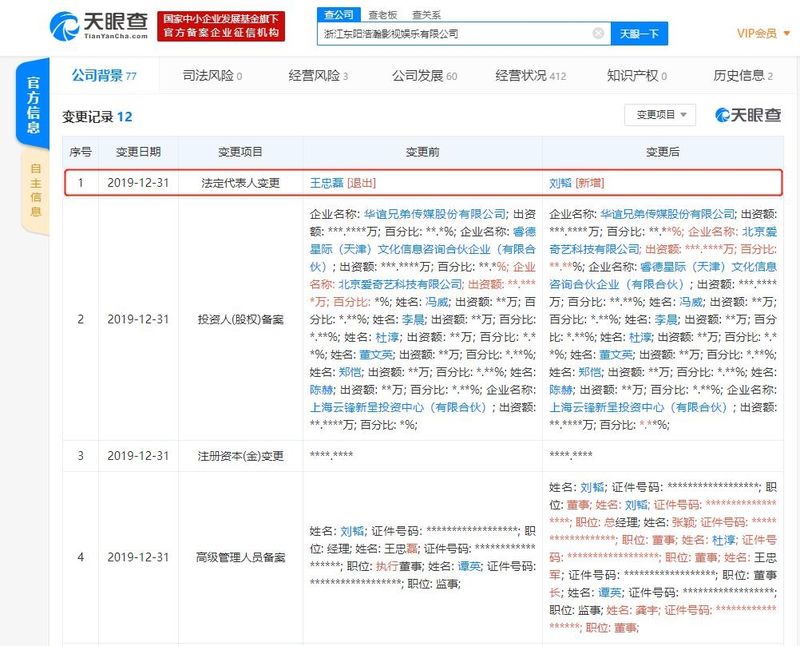Switch to the 查公司 search tab
800x646 pixels.
tap(339, 15)
